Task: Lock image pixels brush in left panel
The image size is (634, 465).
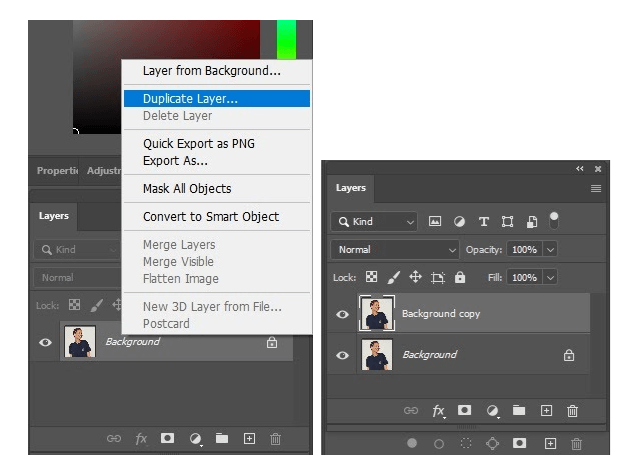Action: pyautogui.click(x=96, y=305)
